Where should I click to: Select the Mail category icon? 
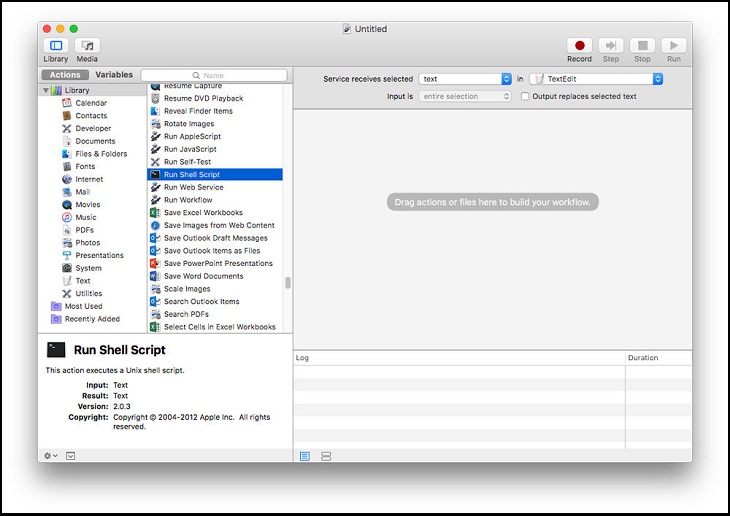pyautogui.click(x=67, y=192)
